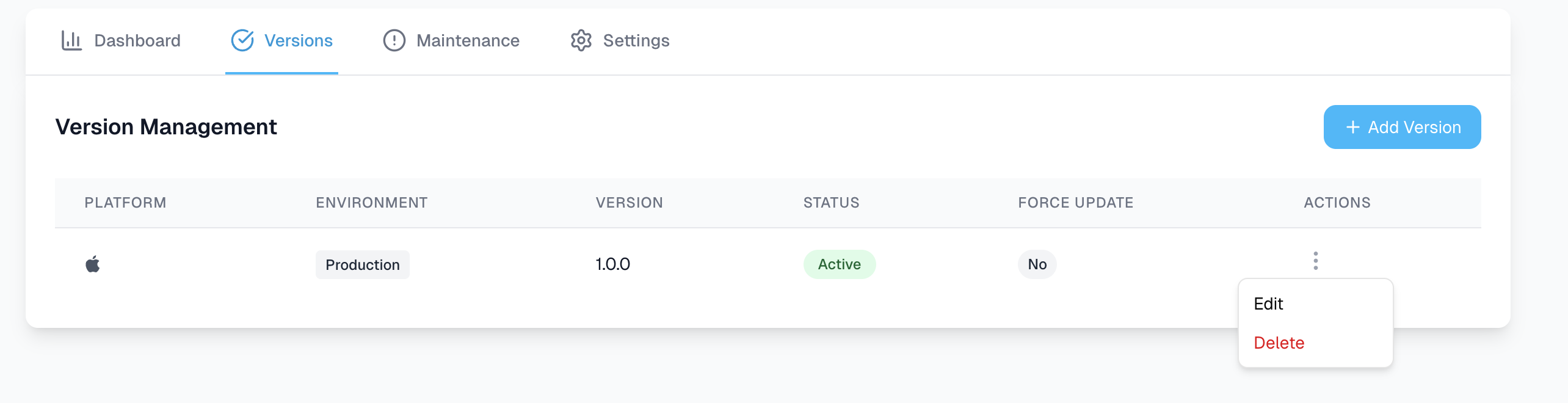Open the three-dot actions menu
Screen dimensions: 1568x403
pos(1315,261)
